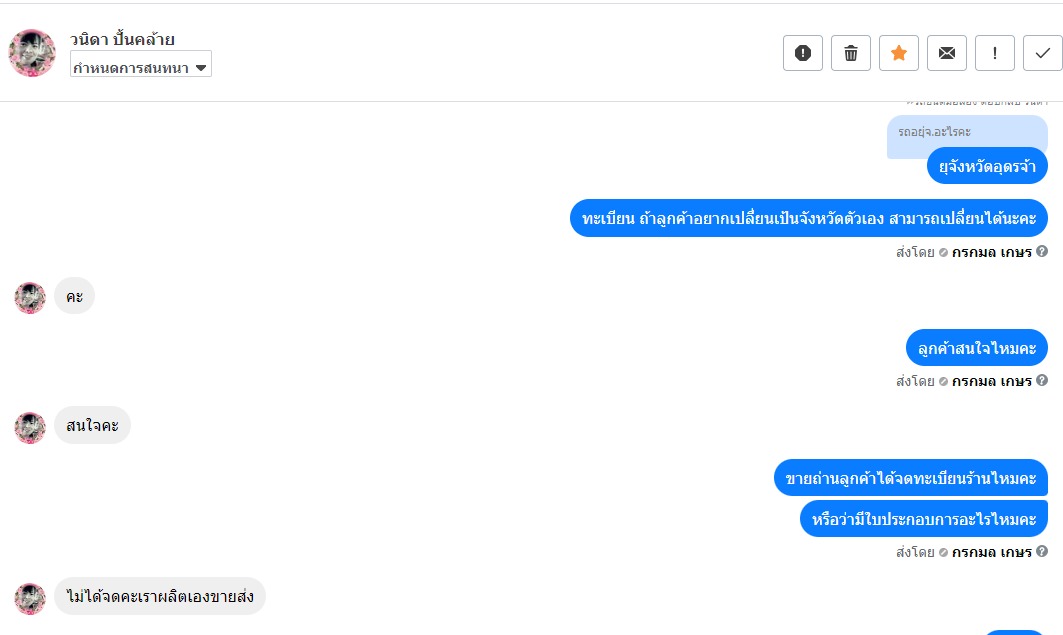Delete the conversation with the trash icon
Screen dimensions: 1063x635
click(851, 54)
